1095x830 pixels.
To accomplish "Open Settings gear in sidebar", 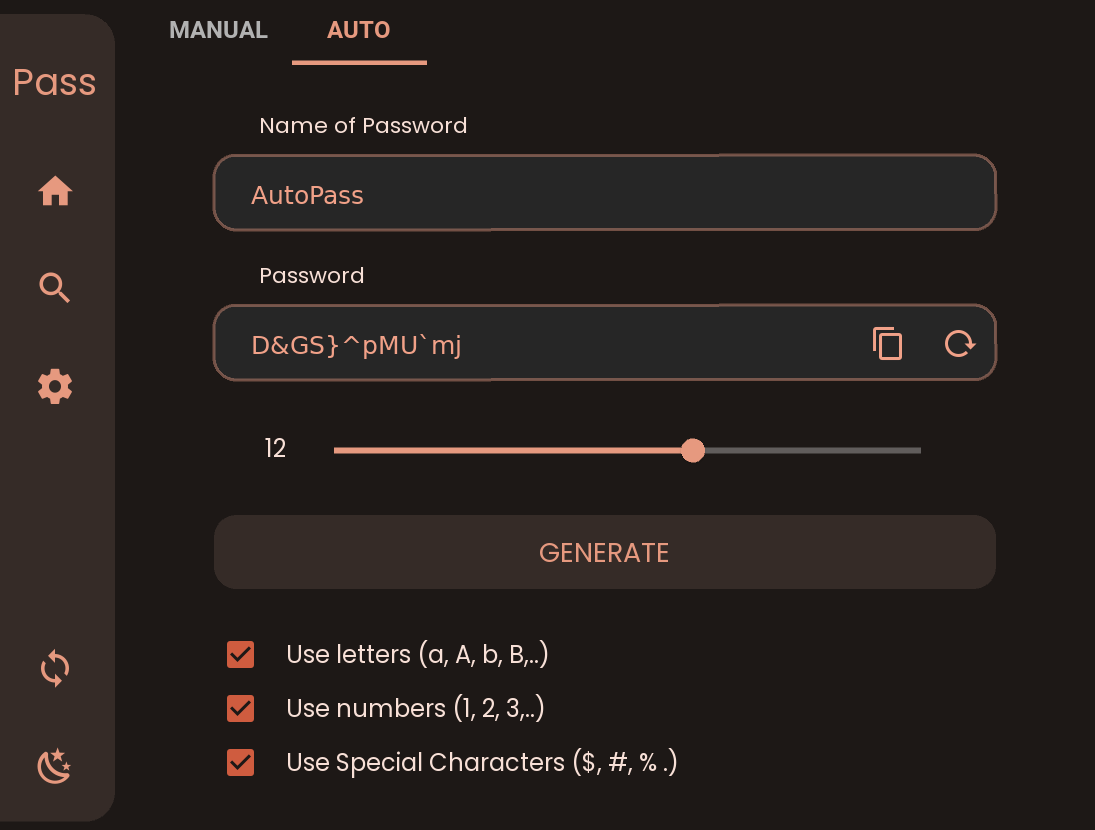I will click(55, 386).
